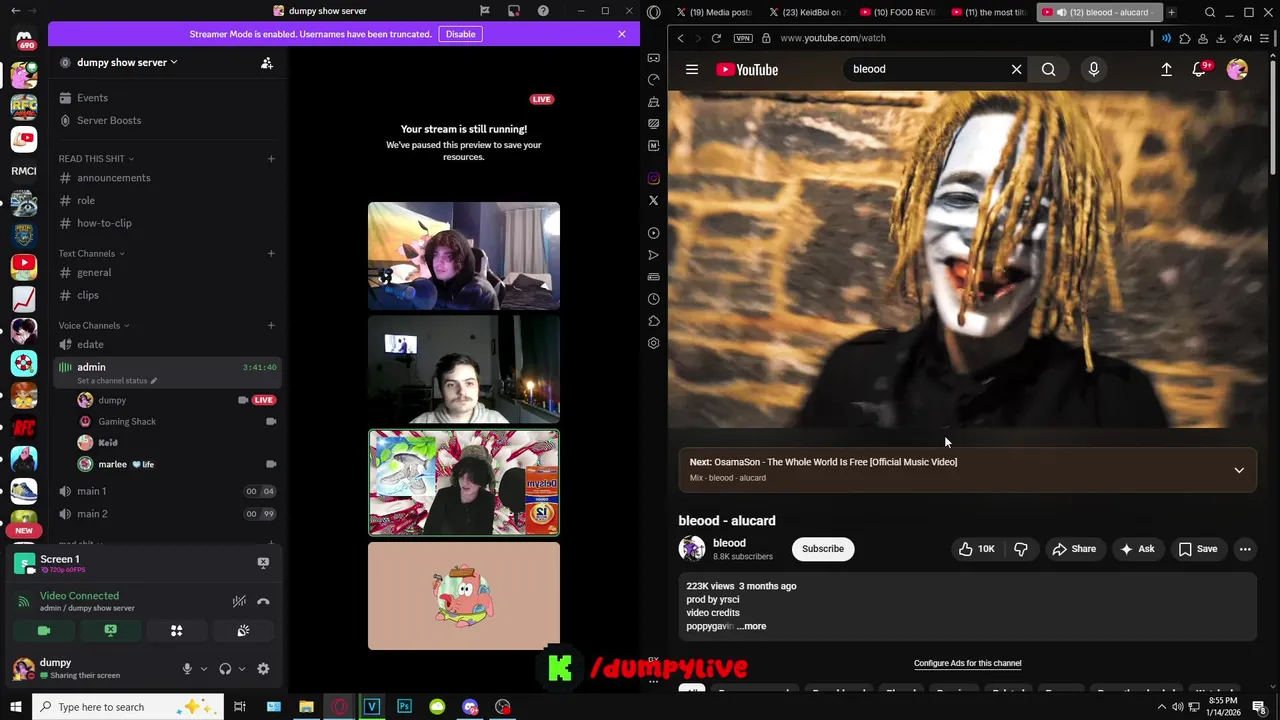Clear the YouTube search box text

pos(1016,69)
